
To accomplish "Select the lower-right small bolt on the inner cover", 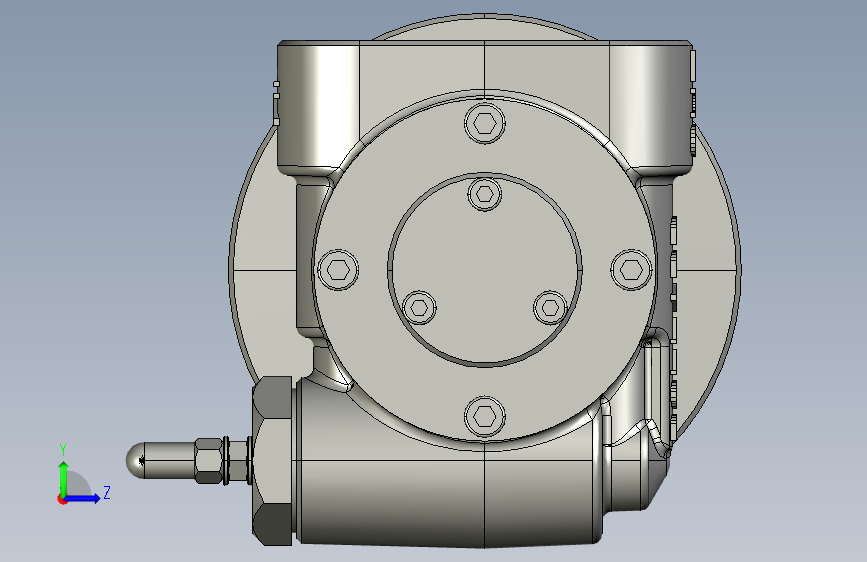I will coord(550,307).
